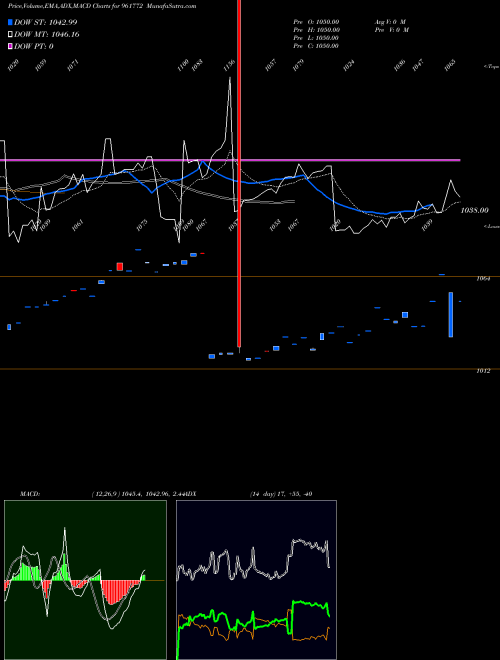This screenshot has width=500, height=660.
Task: Click the 'Pre H: 1050.00' value
Action: point(316,30)
